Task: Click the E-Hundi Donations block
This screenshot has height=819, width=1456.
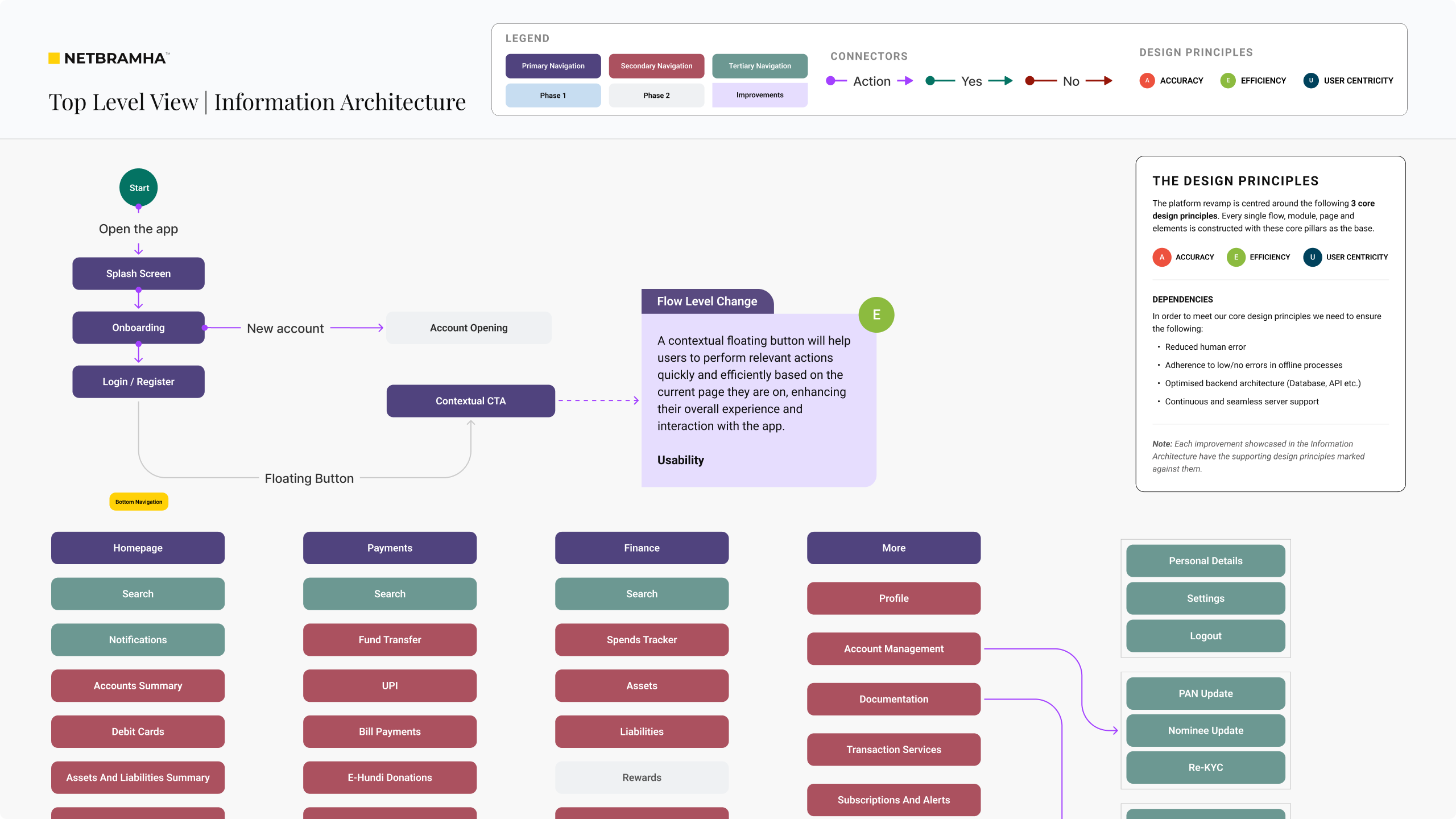Action: (x=390, y=777)
